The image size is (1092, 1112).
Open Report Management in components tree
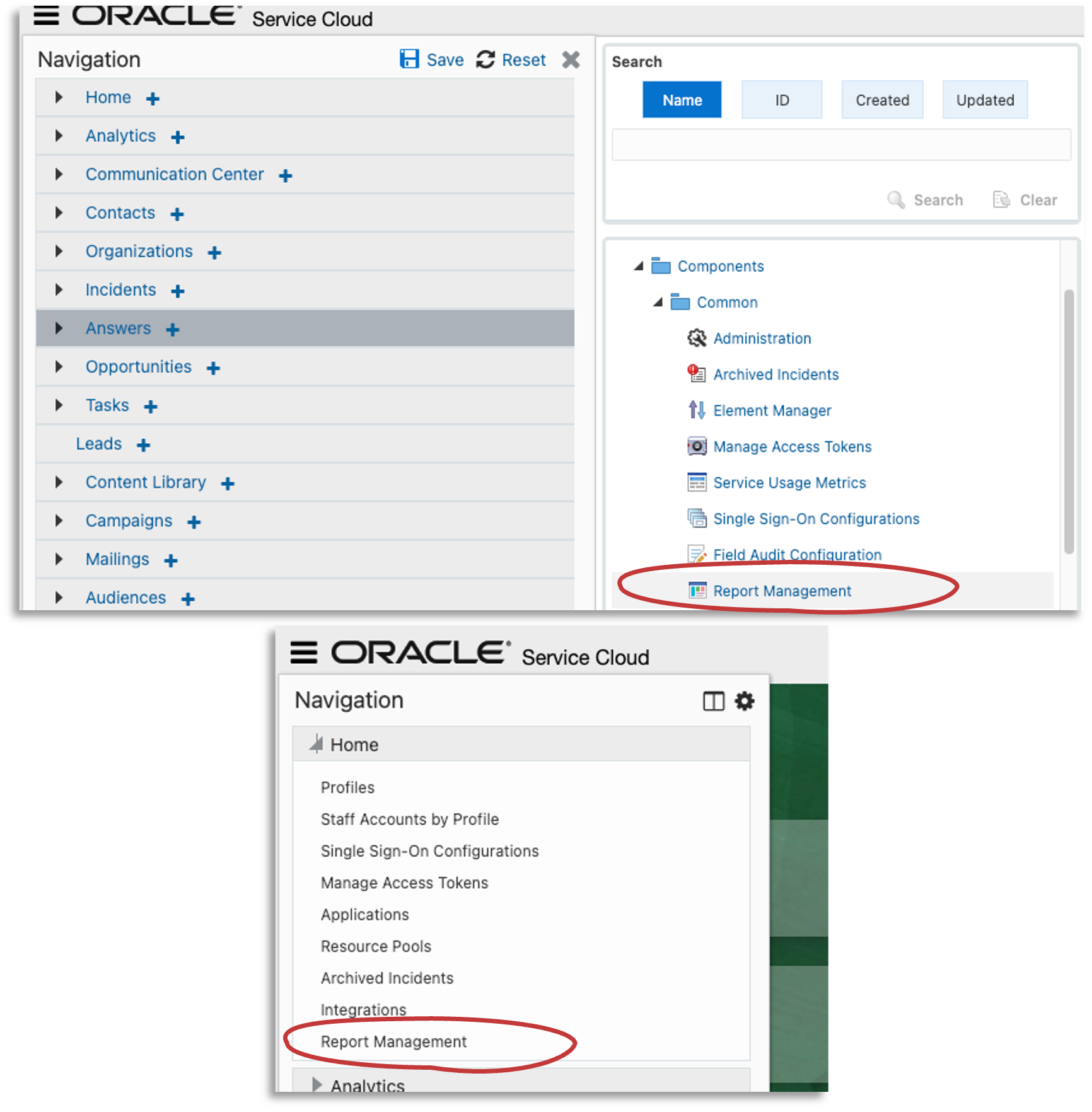click(782, 591)
